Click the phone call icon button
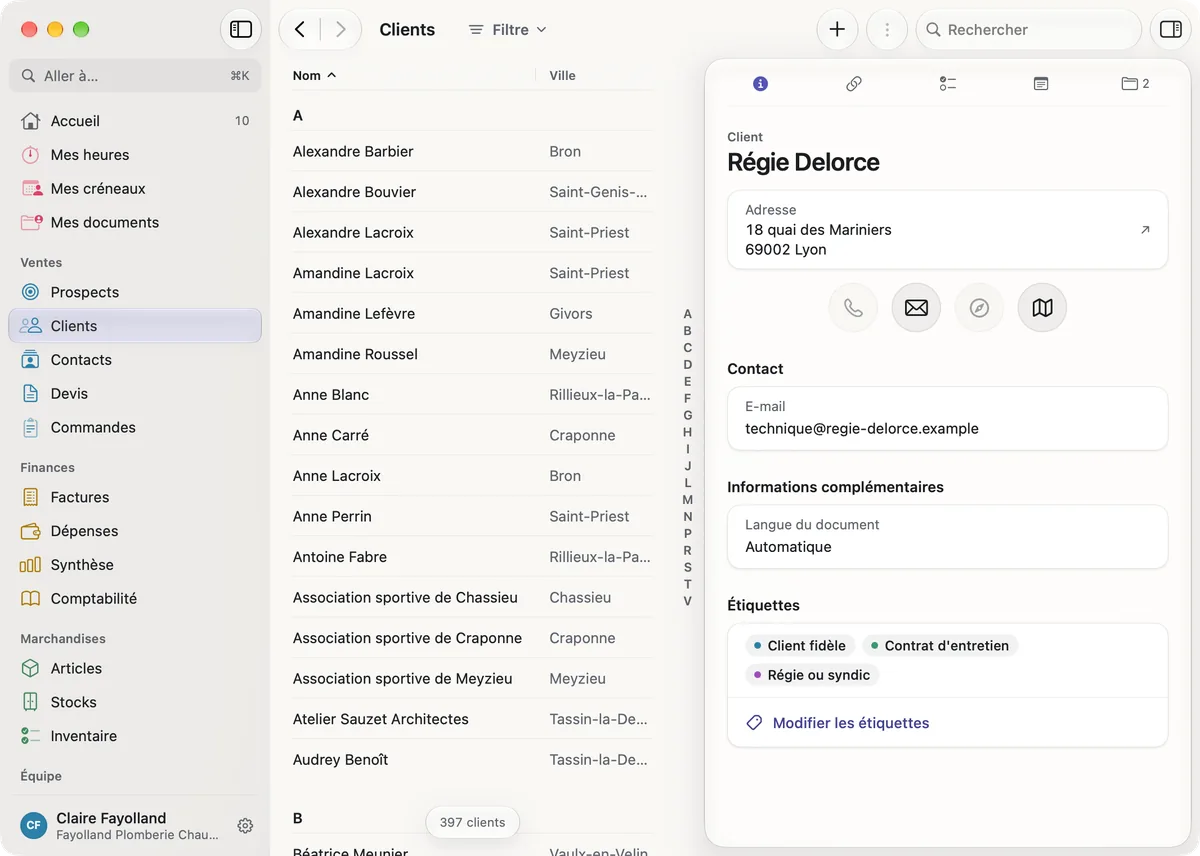1200x856 pixels. [853, 308]
